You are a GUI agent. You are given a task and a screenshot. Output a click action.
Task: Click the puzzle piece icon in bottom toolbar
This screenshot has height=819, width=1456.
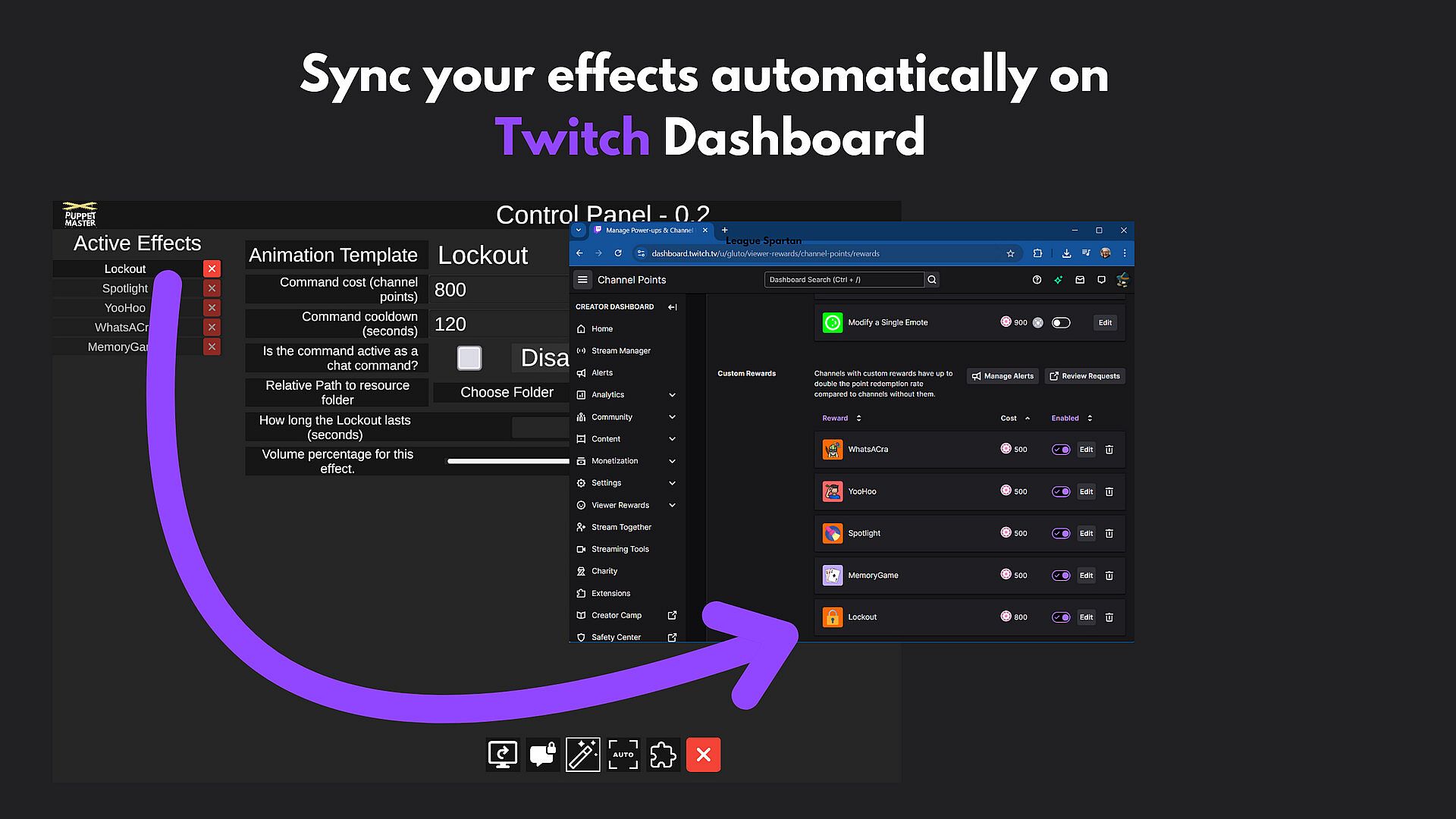pyautogui.click(x=664, y=755)
